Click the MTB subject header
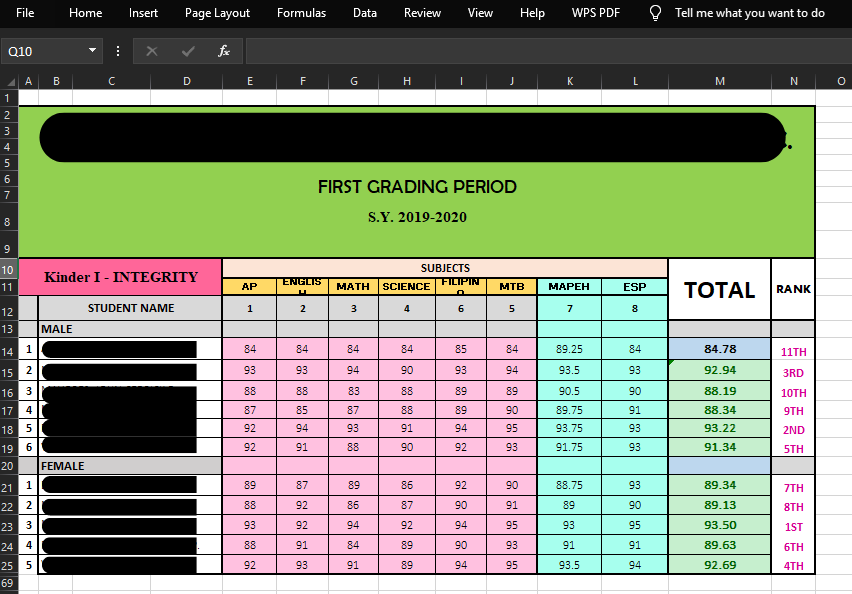852x594 pixels. click(512, 287)
